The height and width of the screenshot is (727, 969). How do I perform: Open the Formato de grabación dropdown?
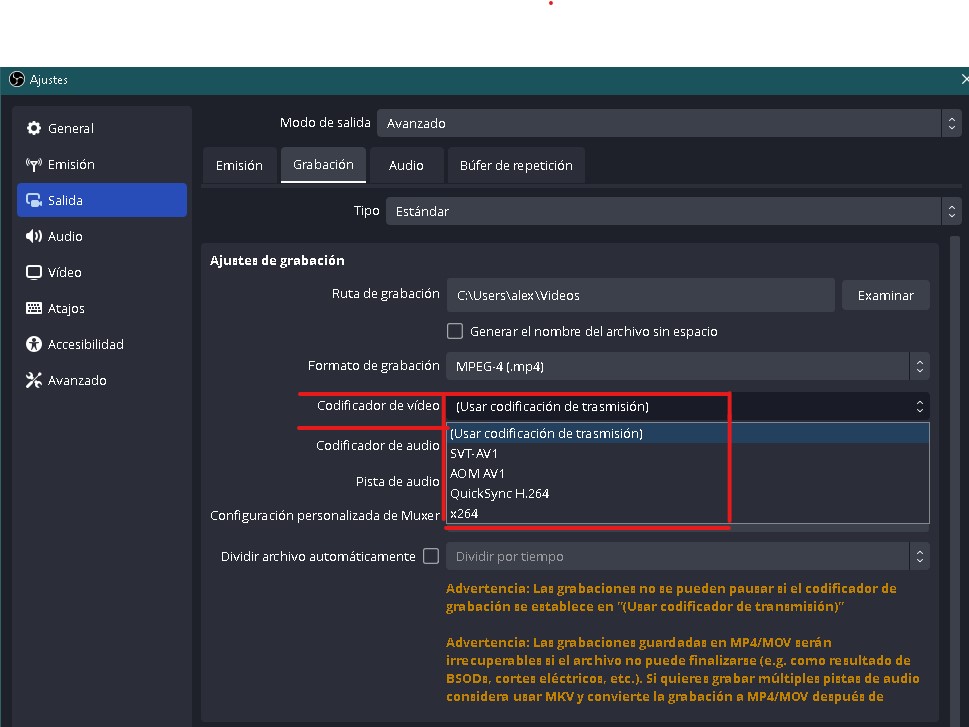pos(688,367)
